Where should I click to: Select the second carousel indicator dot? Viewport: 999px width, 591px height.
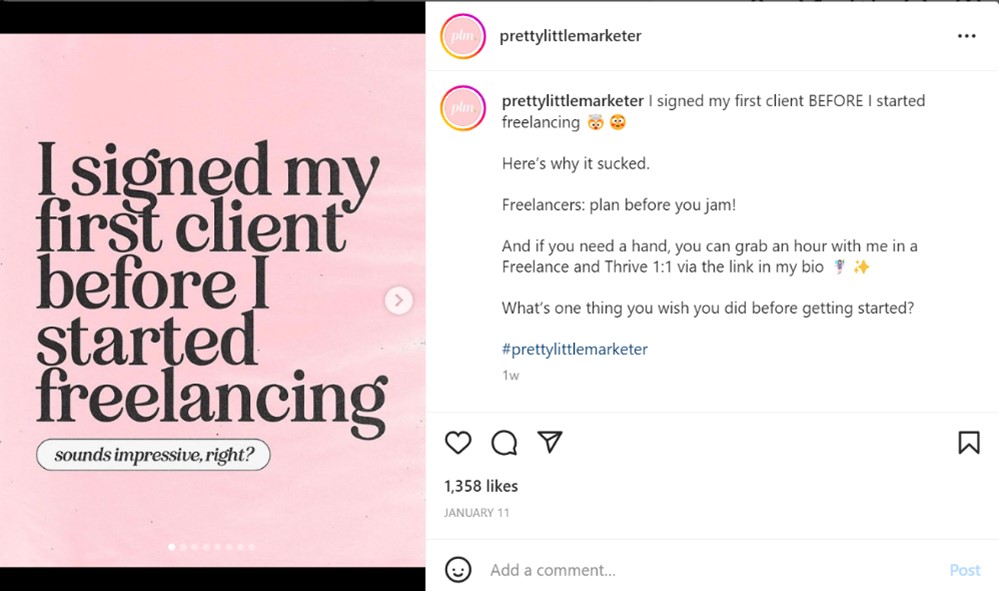183,547
